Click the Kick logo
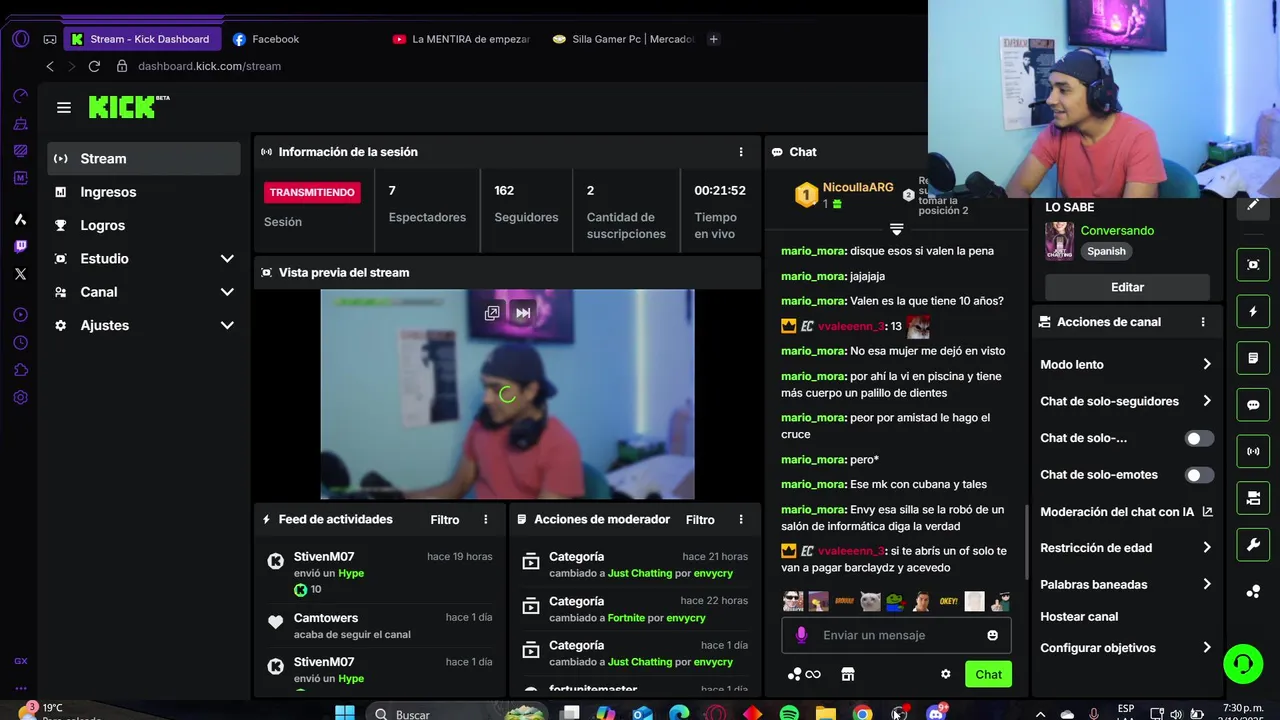Image resolution: width=1280 pixels, height=720 pixels. 128,107
